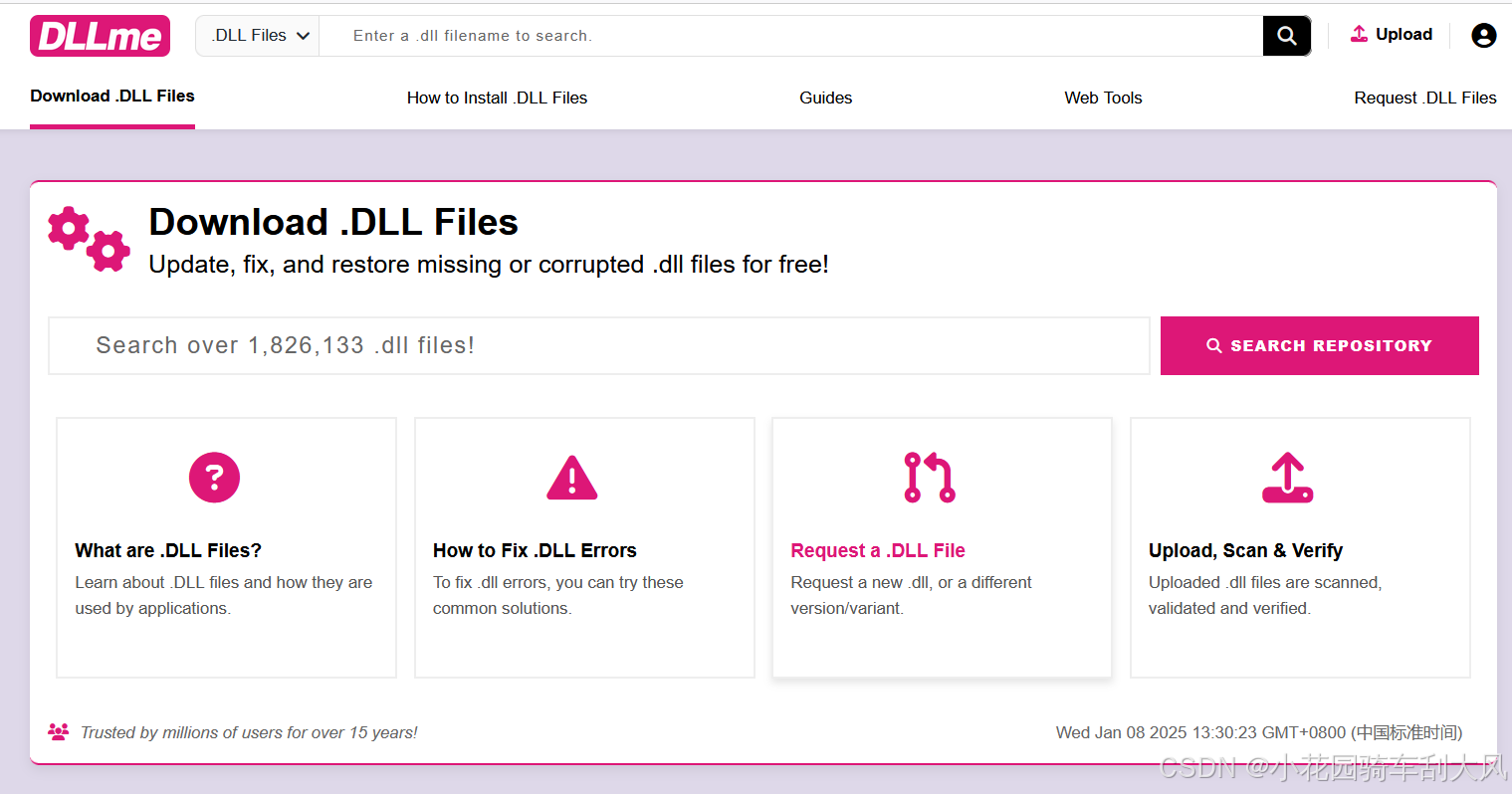
Task: Open the user account profile icon
Action: click(1483, 36)
